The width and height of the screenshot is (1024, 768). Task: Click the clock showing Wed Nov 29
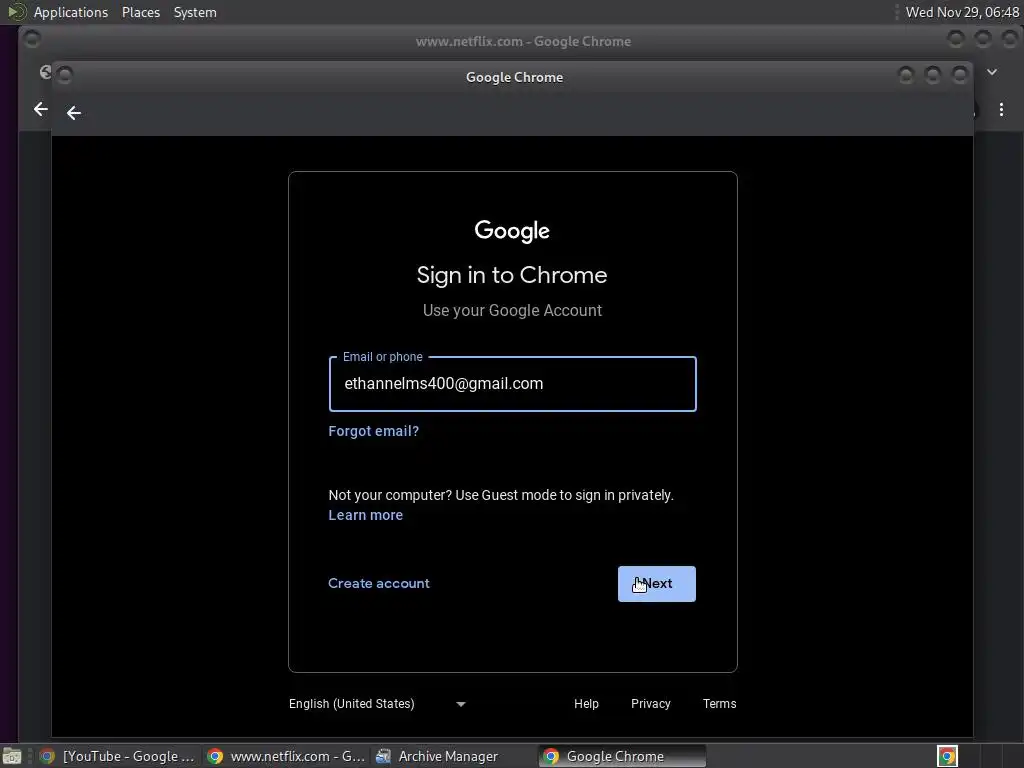tap(961, 12)
